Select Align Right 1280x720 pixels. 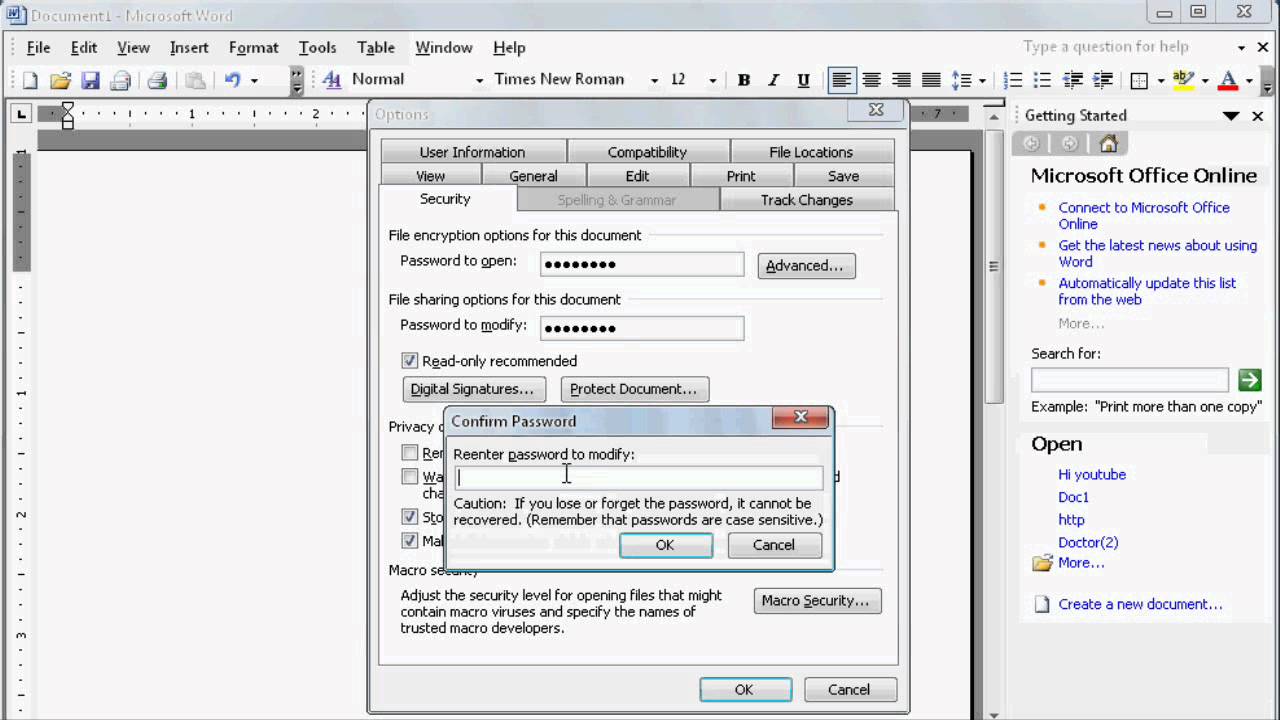pyautogui.click(x=901, y=80)
